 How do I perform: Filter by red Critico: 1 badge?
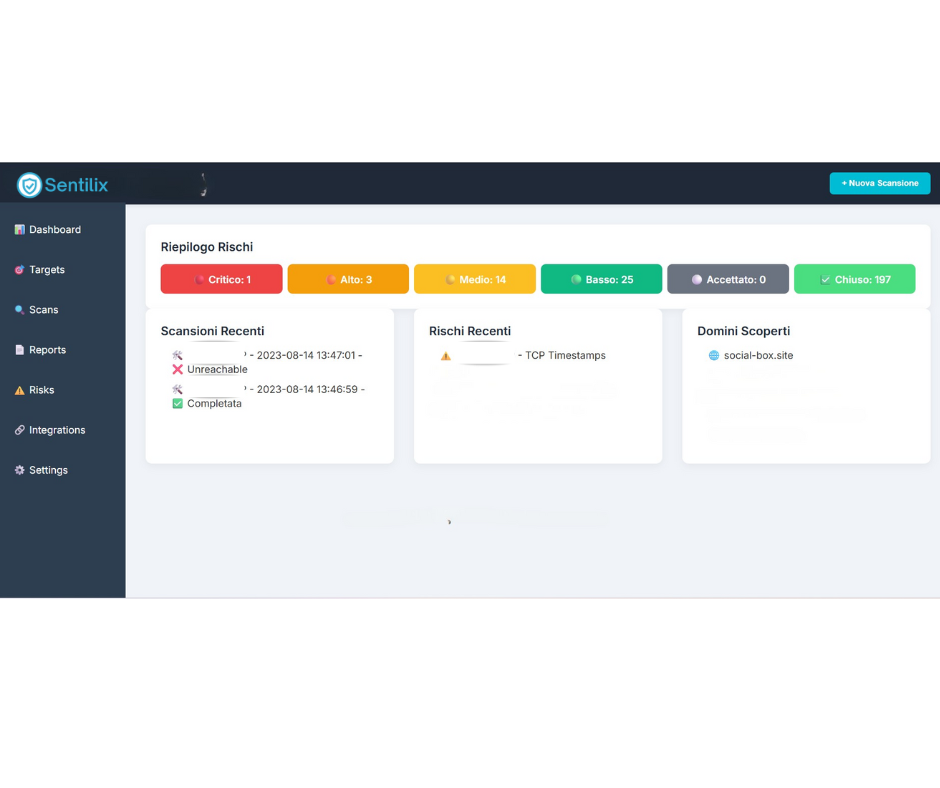[221, 279]
